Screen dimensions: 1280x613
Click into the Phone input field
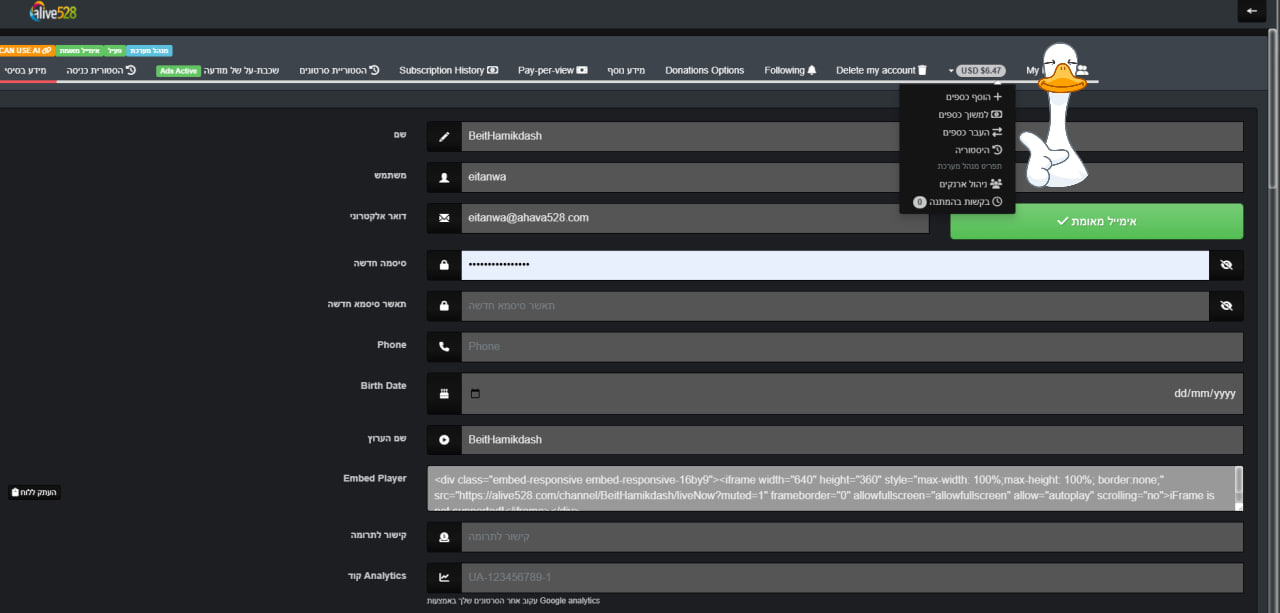pos(850,347)
